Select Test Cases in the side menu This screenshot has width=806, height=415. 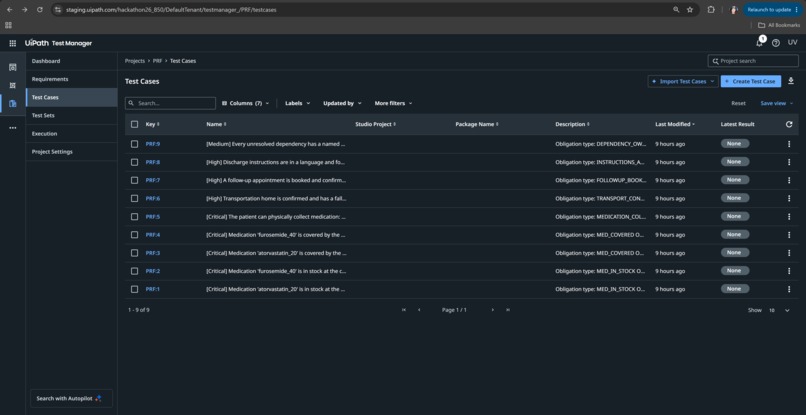point(71,97)
